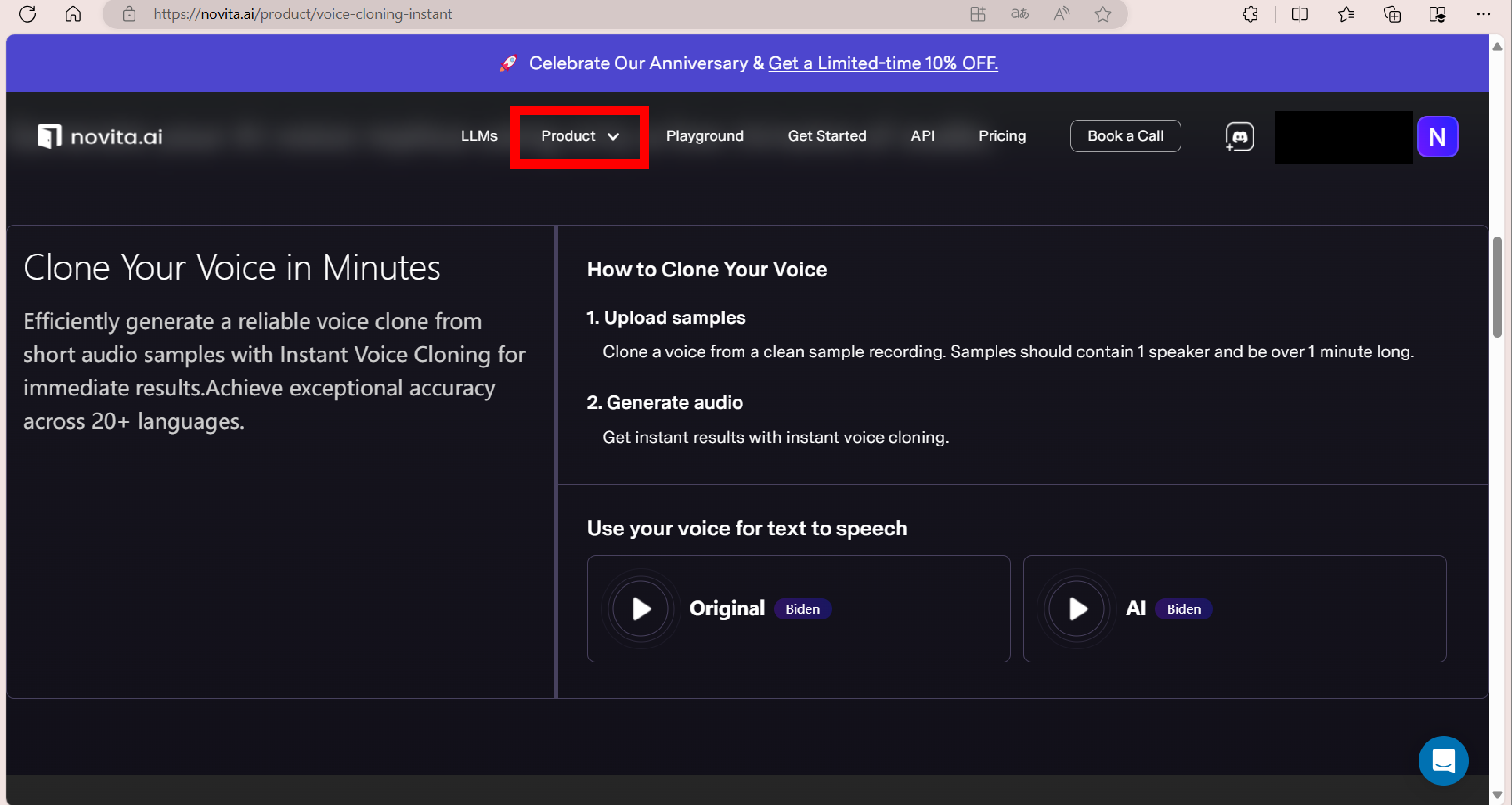The width and height of the screenshot is (1512, 805).
Task: Open the chat support bubble
Action: pos(1443,760)
